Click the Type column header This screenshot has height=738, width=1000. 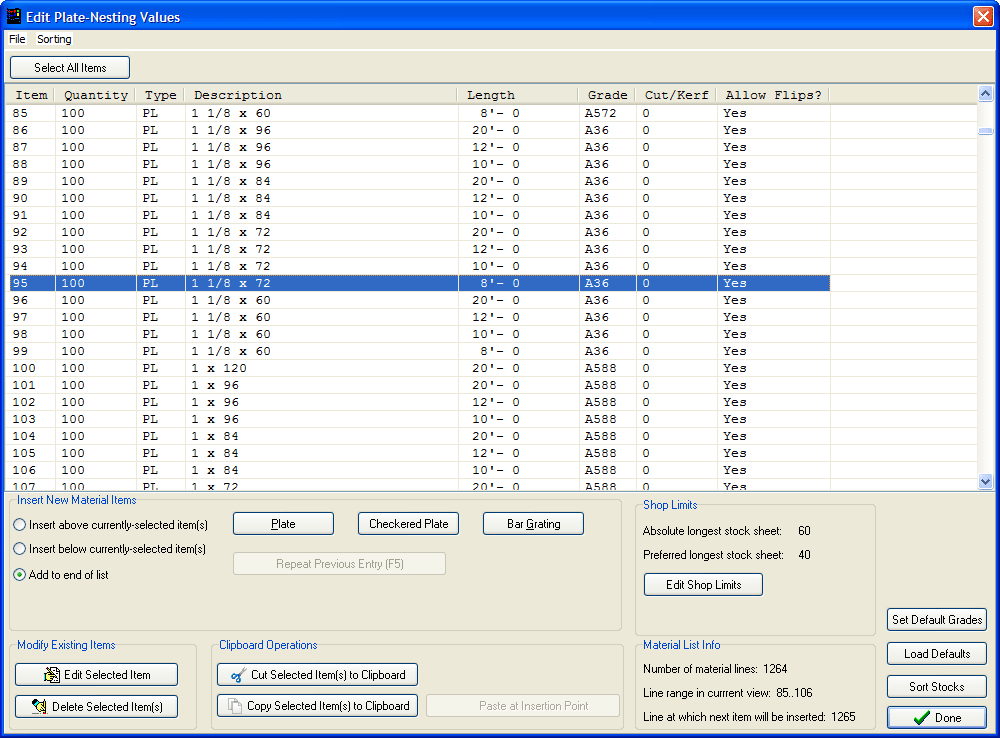click(x=161, y=95)
